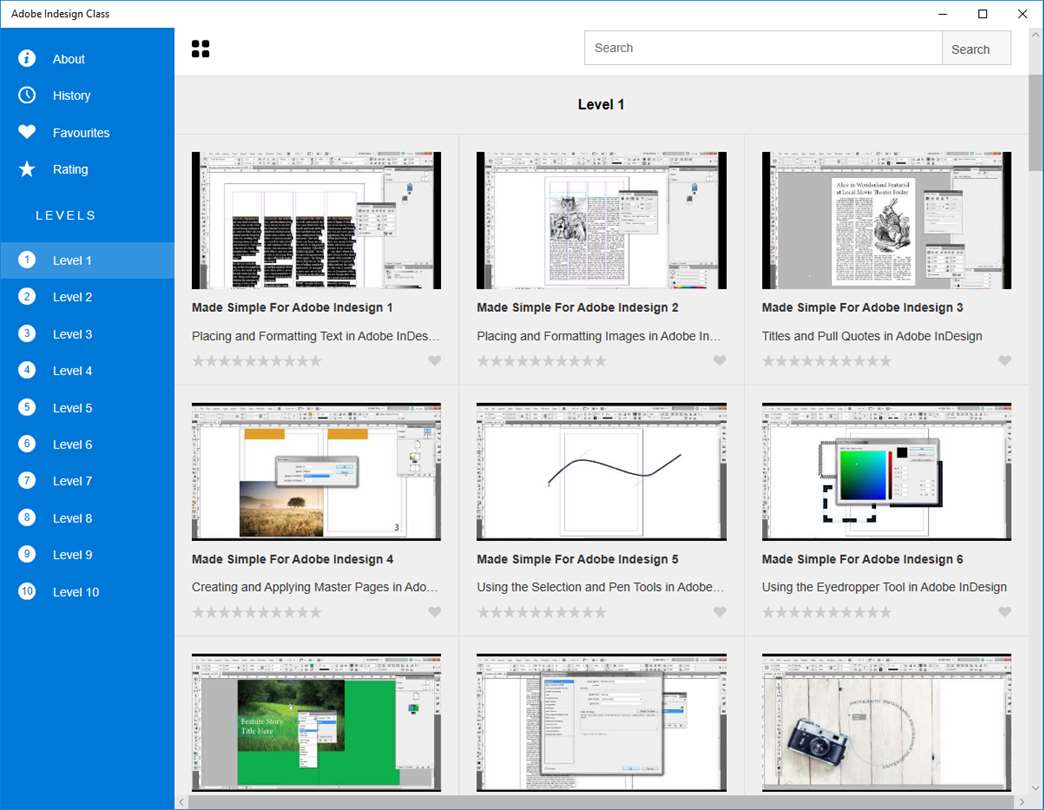Open the History menu item
The width and height of the screenshot is (1044, 810).
[87, 95]
